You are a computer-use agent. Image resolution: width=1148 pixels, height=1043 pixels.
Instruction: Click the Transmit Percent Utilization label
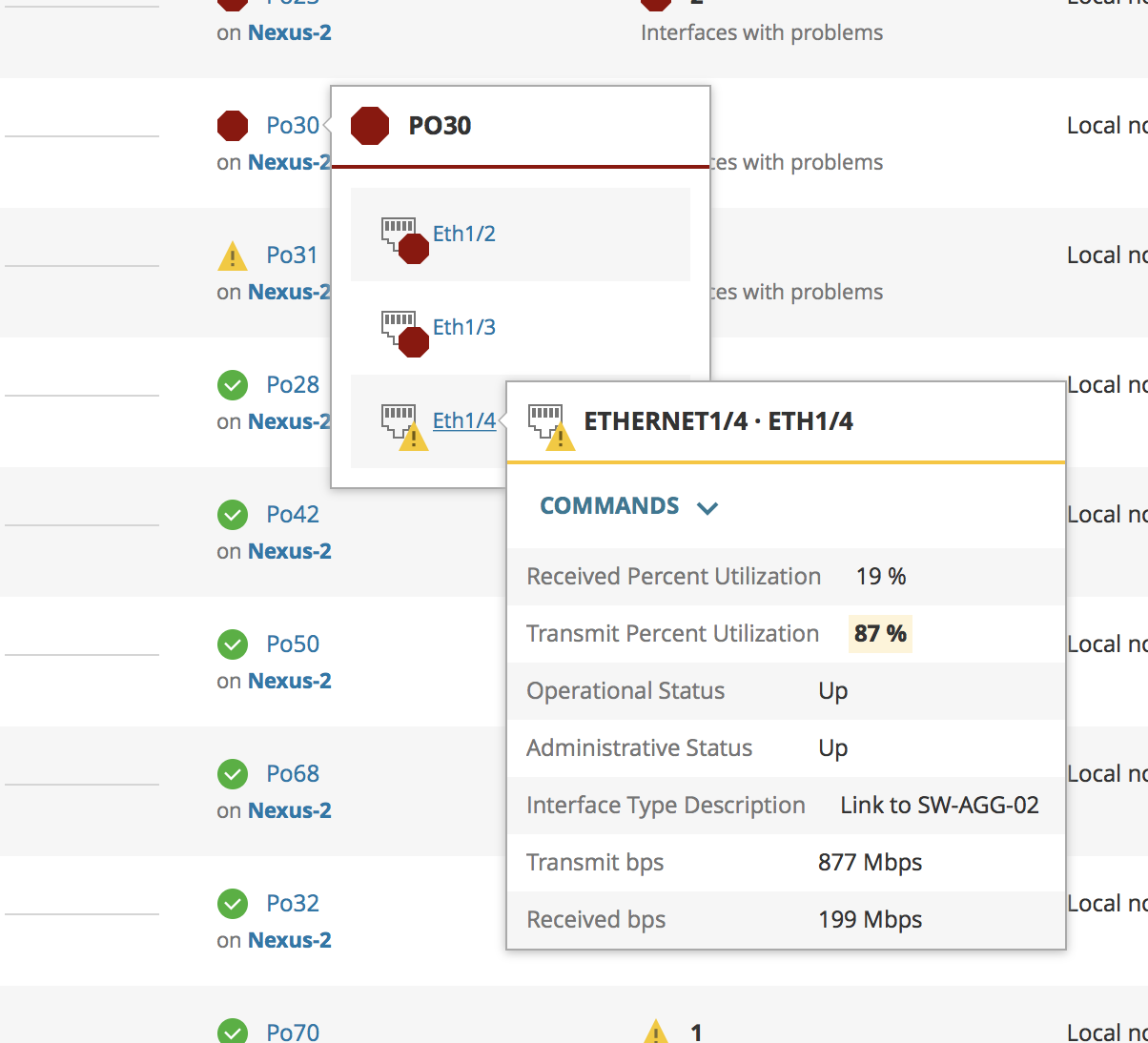pos(673,634)
